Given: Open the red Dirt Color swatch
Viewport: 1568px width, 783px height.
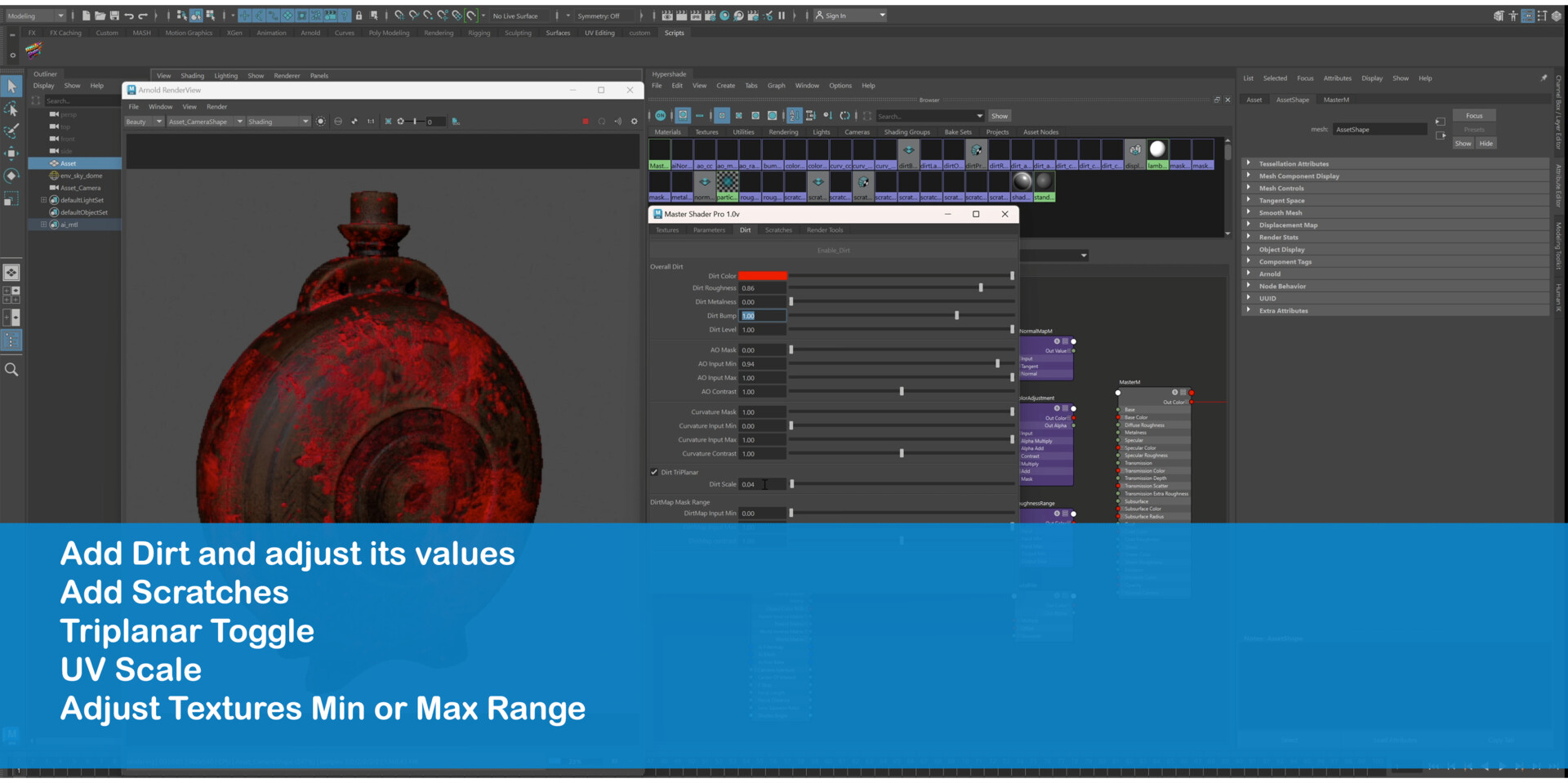Looking at the screenshot, I should (763, 275).
